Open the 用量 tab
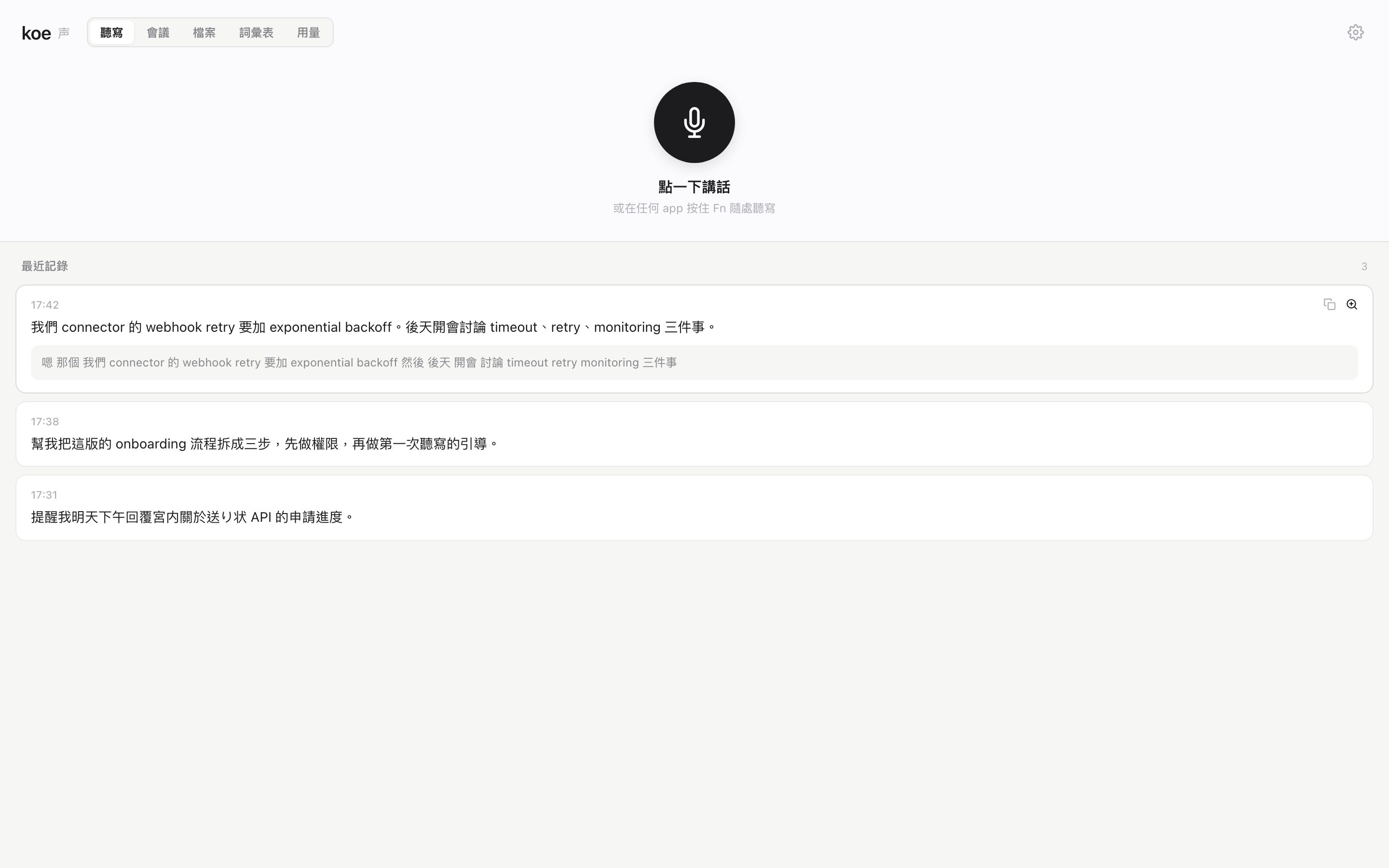Viewport: 1389px width, 868px height. click(x=308, y=33)
